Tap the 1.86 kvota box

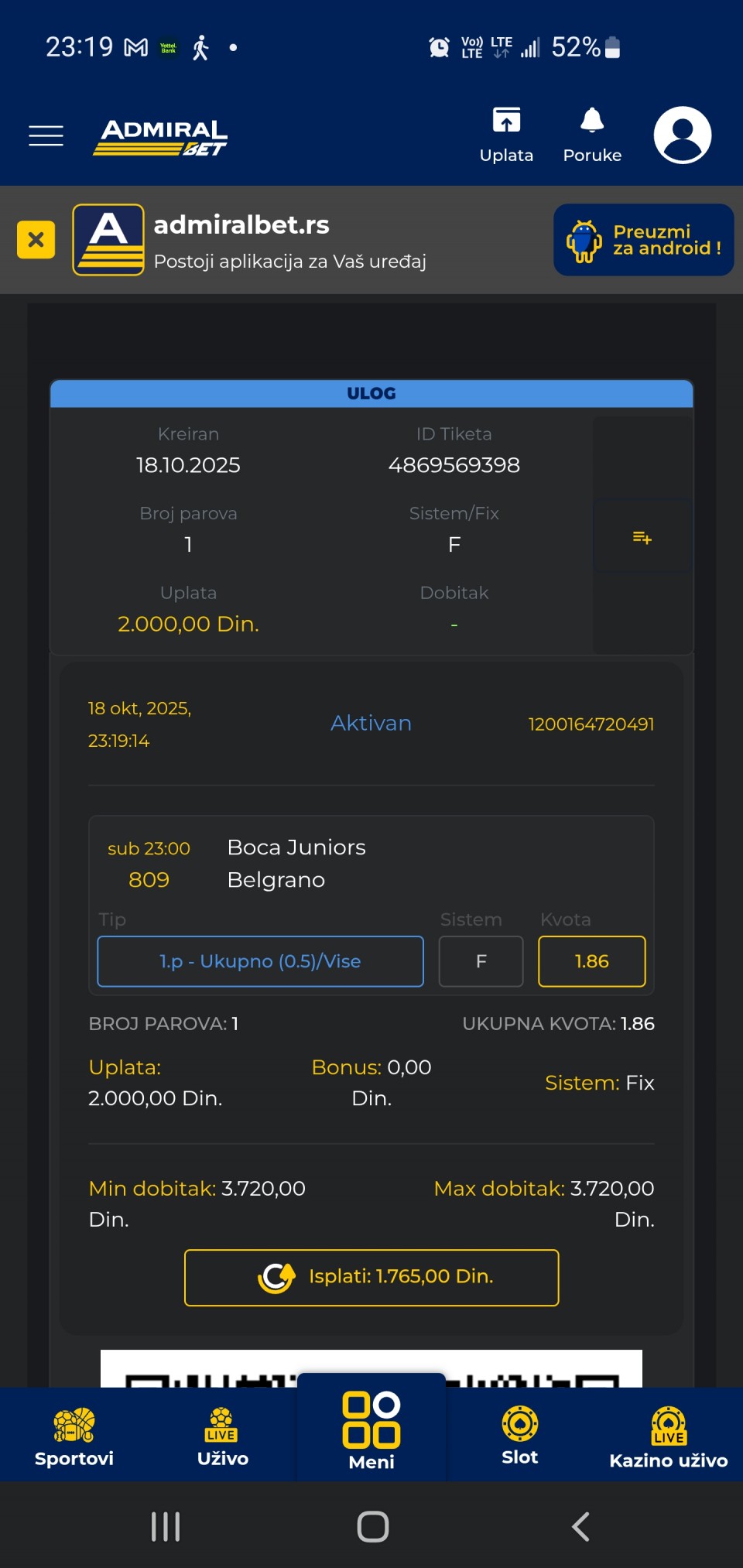point(591,961)
